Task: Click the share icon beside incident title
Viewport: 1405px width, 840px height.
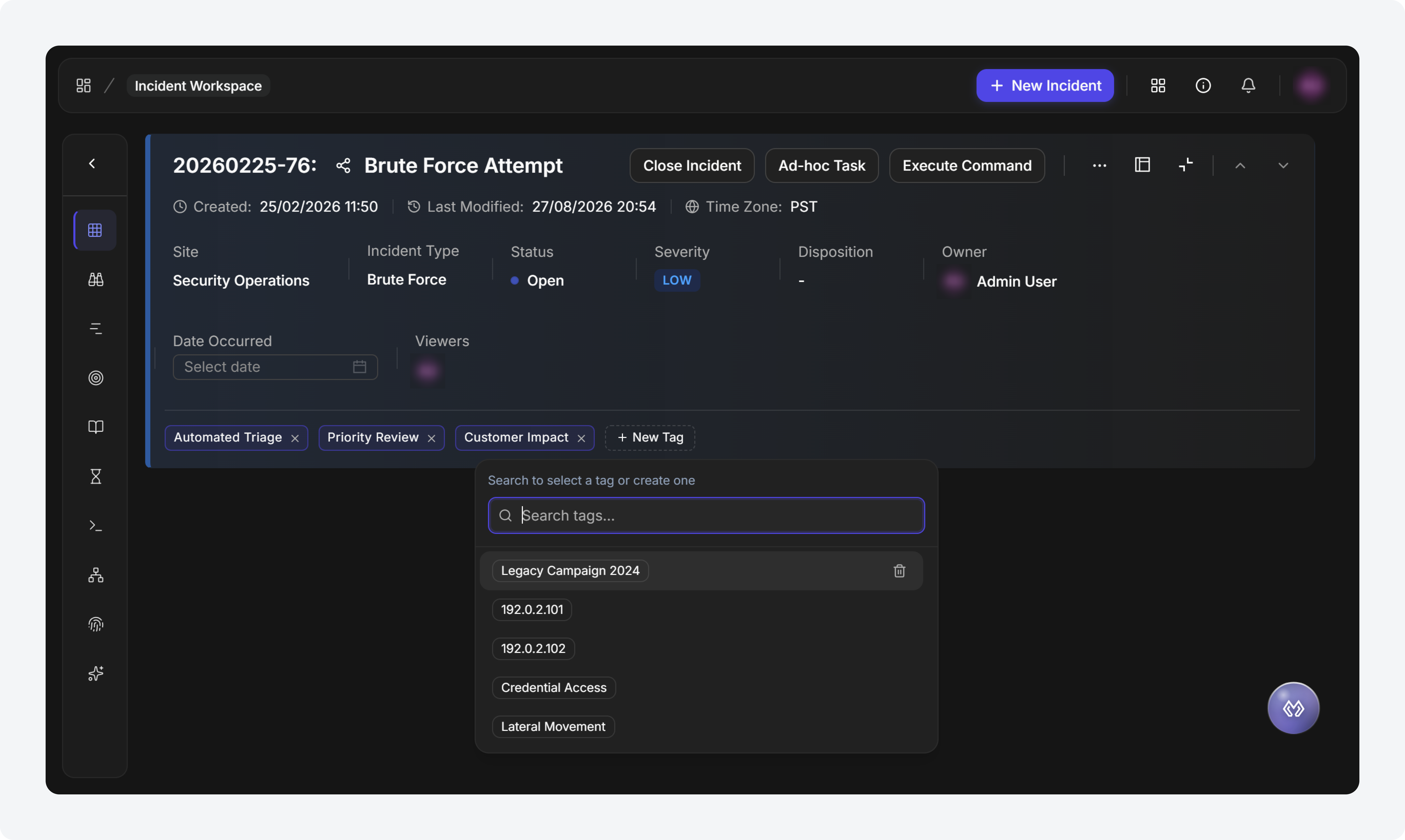Action: pos(343,166)
